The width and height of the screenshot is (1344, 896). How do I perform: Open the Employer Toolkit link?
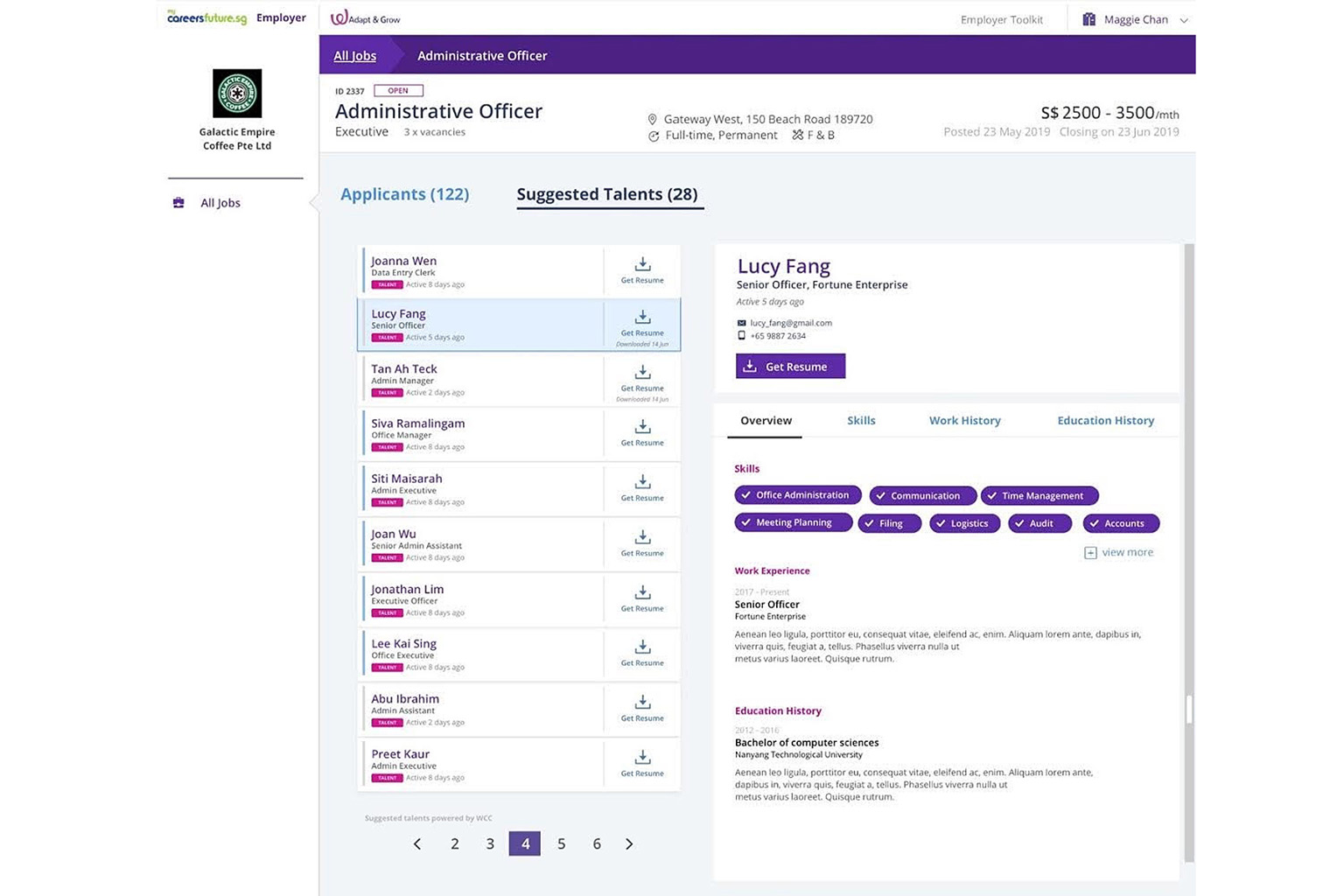pyautogui.click(x=1001, y=18)
